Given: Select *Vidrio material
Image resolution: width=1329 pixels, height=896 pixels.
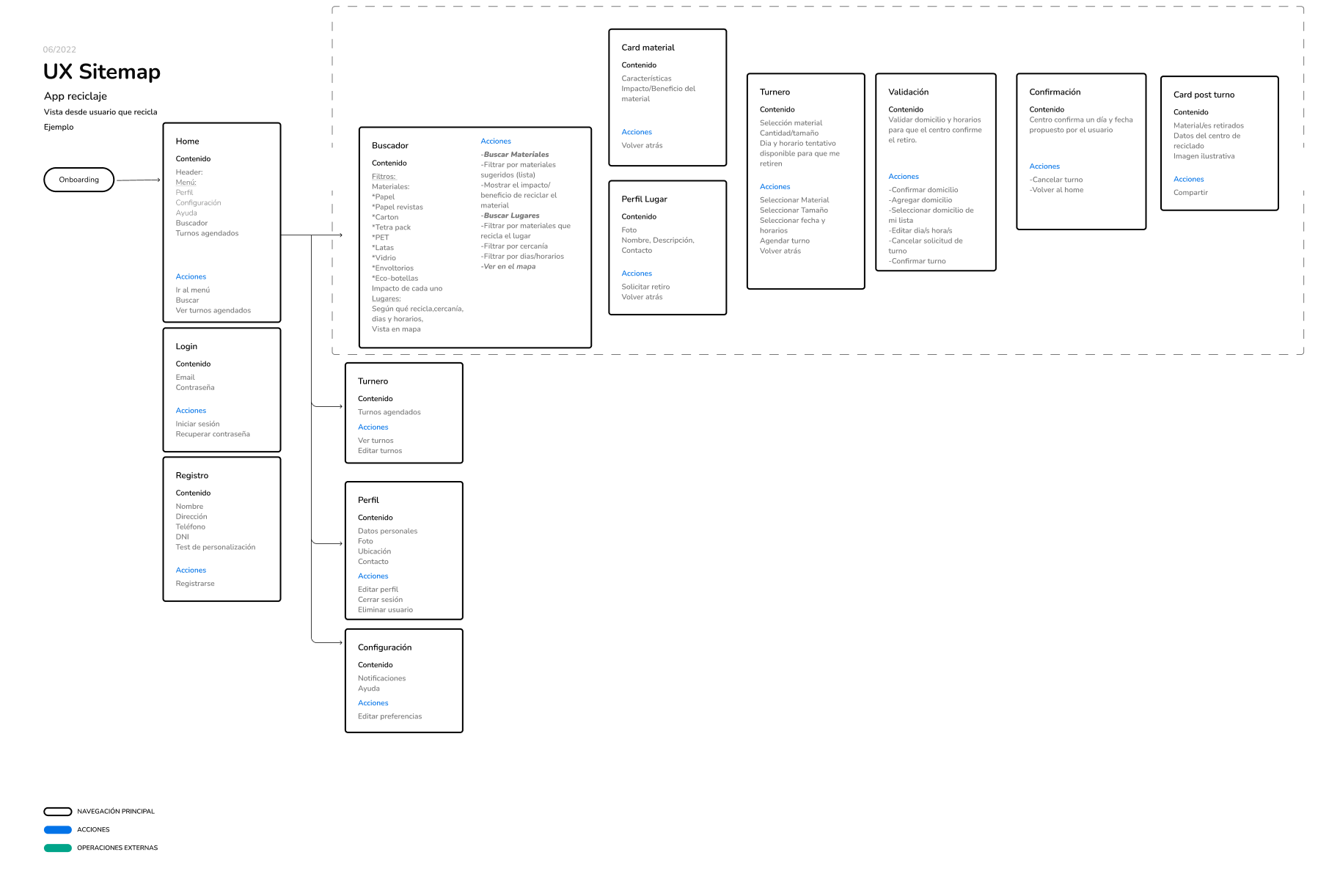Looking at the screenshot, I should click(x=384, y=259).
